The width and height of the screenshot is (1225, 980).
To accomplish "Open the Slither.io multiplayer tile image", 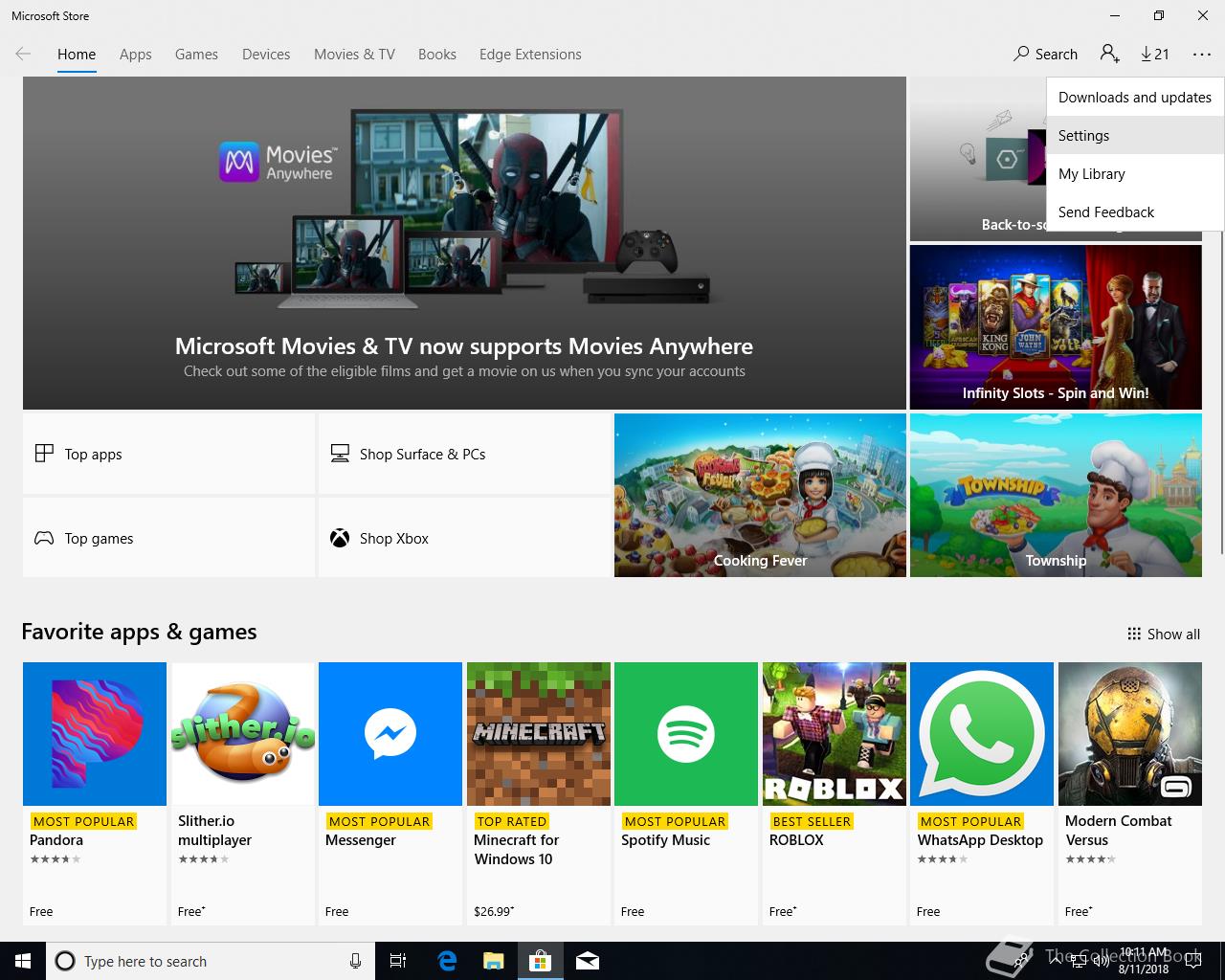I will pos(243,734).
